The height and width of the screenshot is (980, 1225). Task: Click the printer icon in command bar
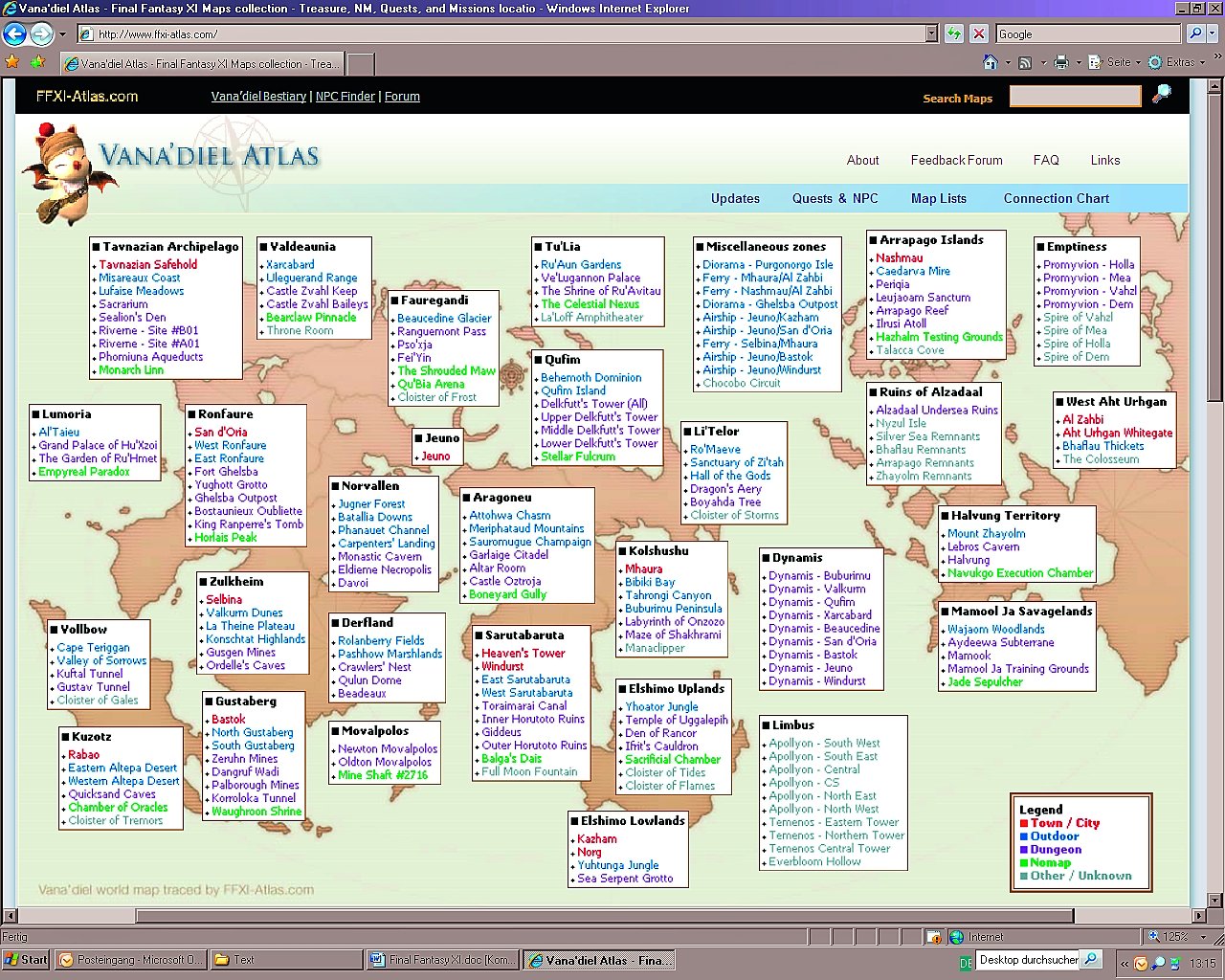click(x=1060, y=62)
